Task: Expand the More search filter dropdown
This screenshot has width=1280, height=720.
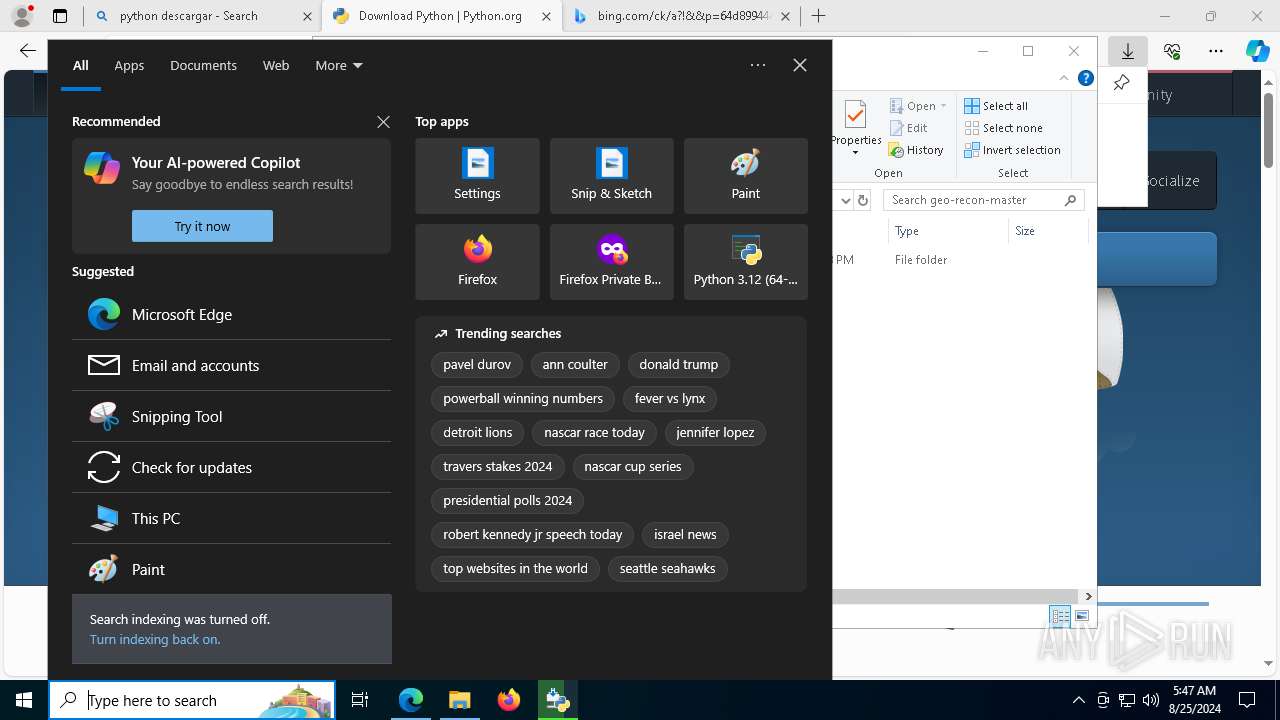Action: tap(339, 65)
